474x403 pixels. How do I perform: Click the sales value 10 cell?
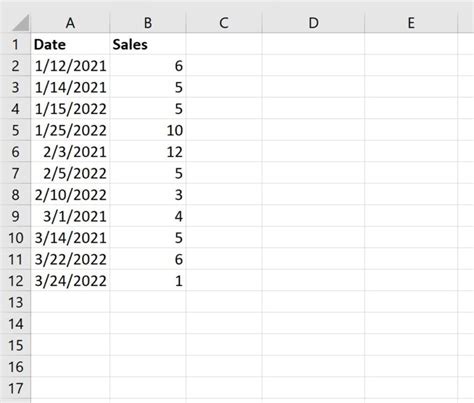[x=148, y=130]
